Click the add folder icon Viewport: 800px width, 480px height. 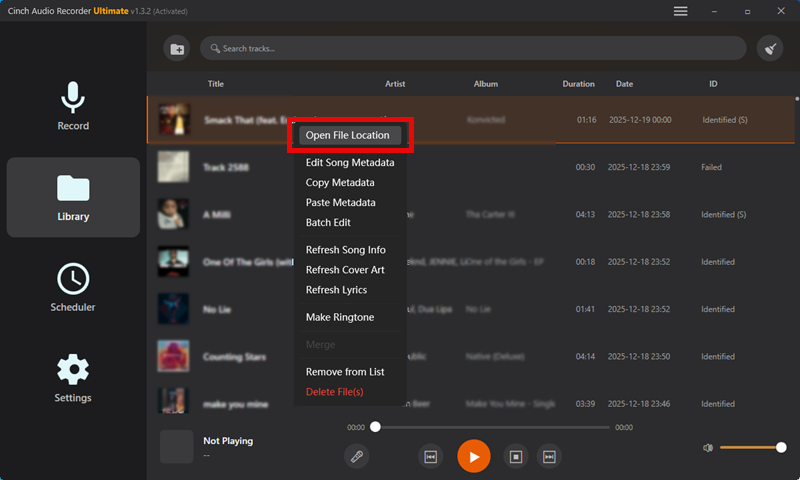point(176,48)
